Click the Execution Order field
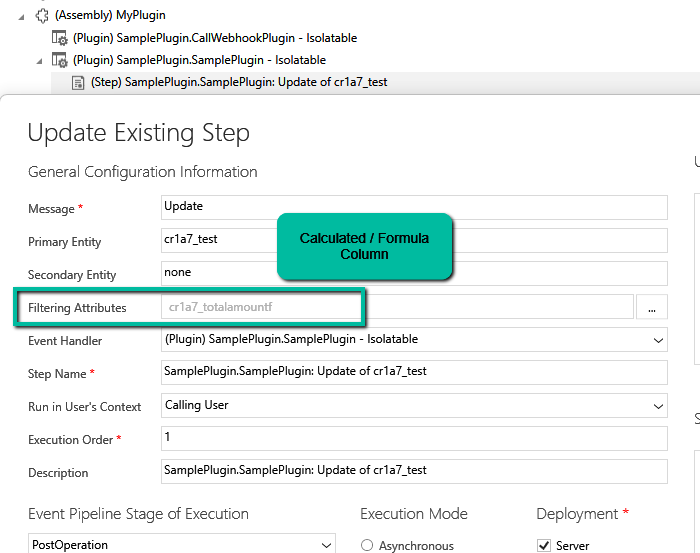 click(413, 438)
